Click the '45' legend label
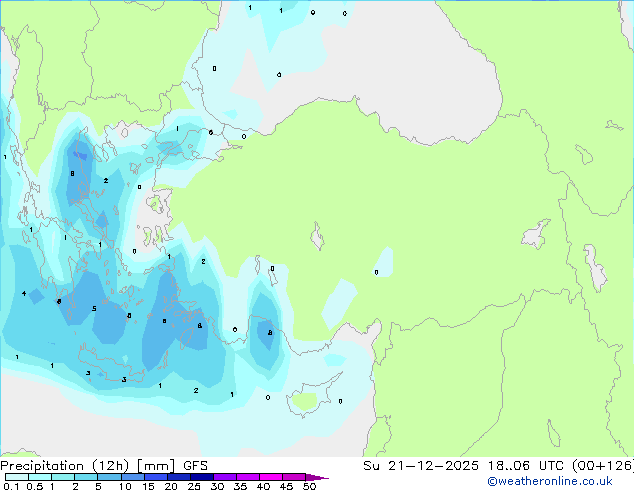 click(x=286, y=486)
